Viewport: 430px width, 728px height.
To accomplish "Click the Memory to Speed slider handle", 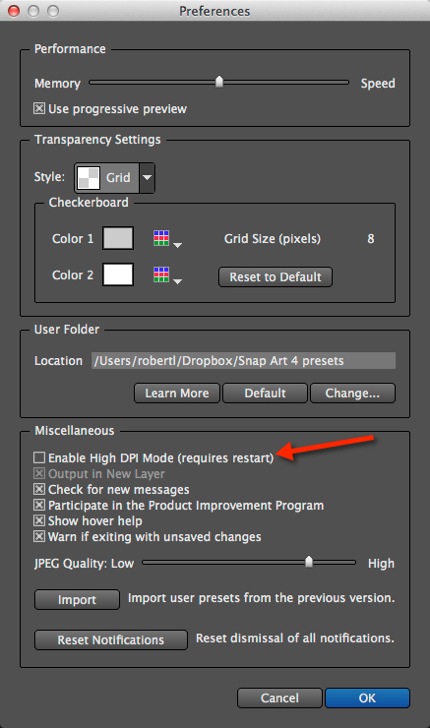I will point(219,82).
